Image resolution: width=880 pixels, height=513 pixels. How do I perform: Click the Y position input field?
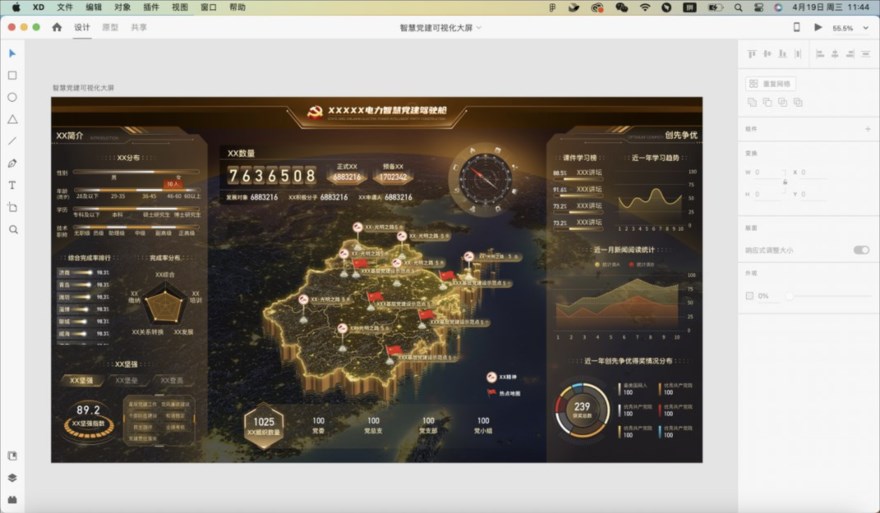[814, 194]
